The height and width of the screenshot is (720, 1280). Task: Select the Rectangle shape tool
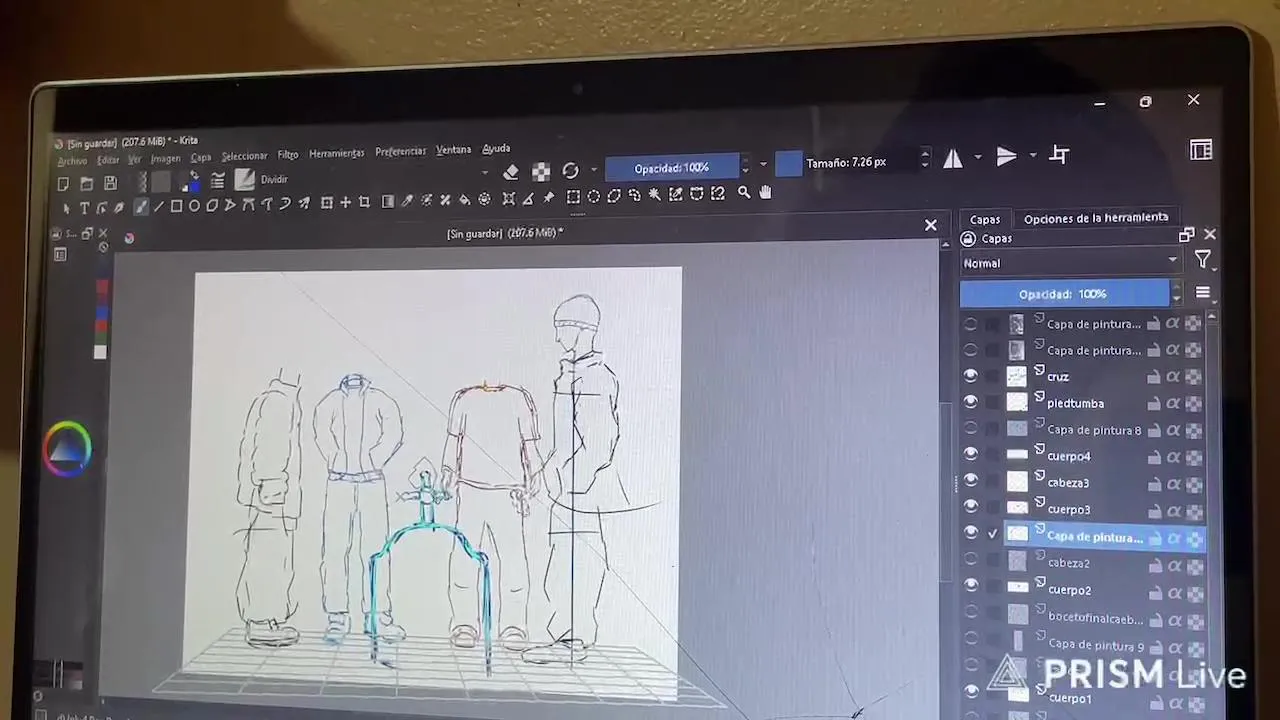click(x=176, y=206)
